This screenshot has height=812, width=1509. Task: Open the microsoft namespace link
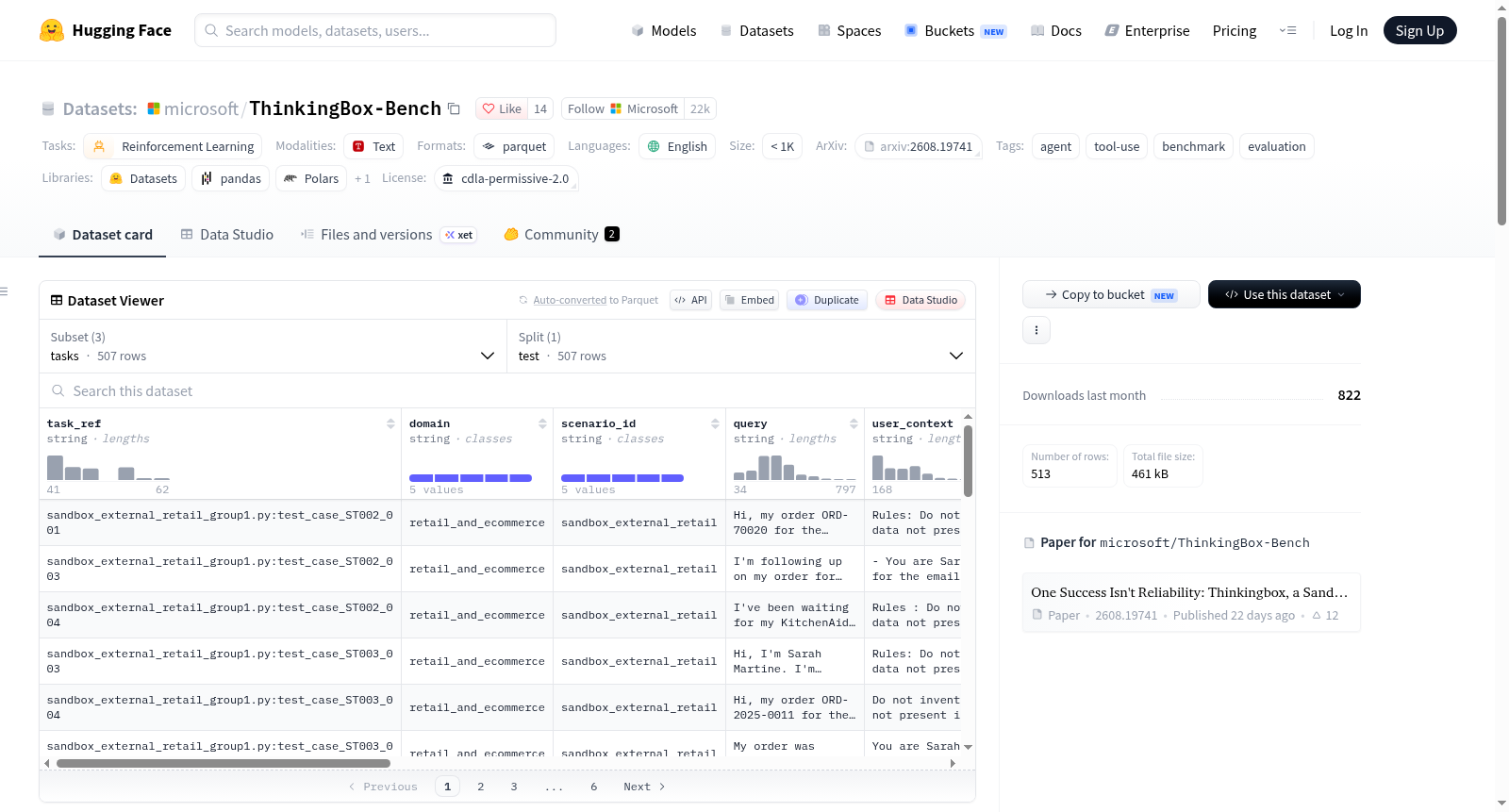coord(201,108)
